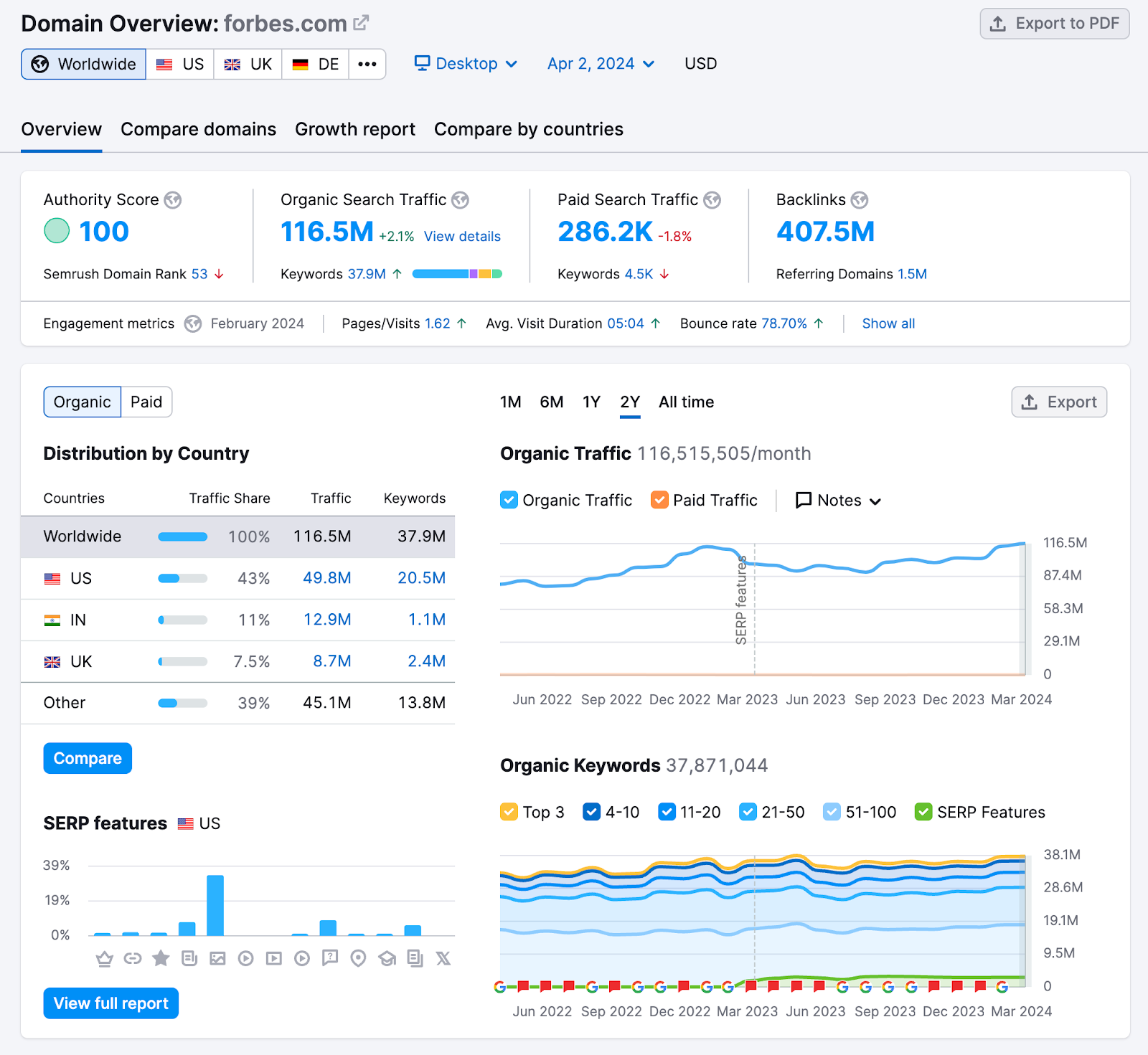Open the Desktop device dropdown
This screenshot has height=1055, width=1148.
pos(466,64)
